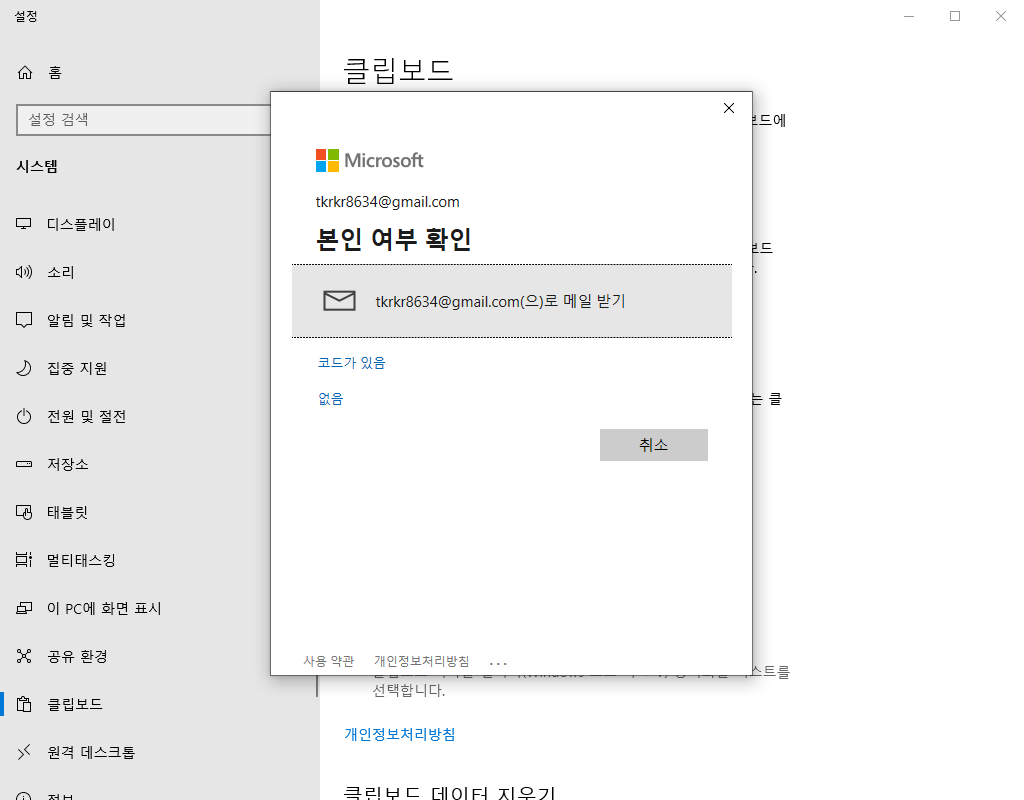
Task: Click the Remote Desktop icon
Action: (x=24, y=752)
